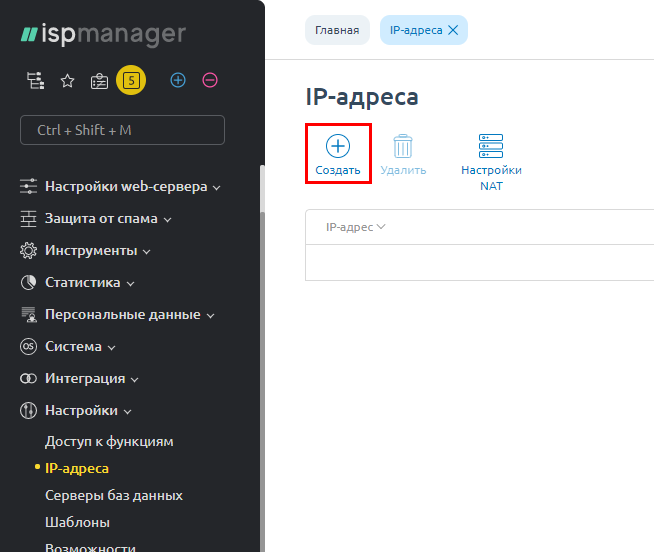This screenshot has width=654, height=552.
Task: Collapse all menu sections minus icon
Action: (210, 80)
